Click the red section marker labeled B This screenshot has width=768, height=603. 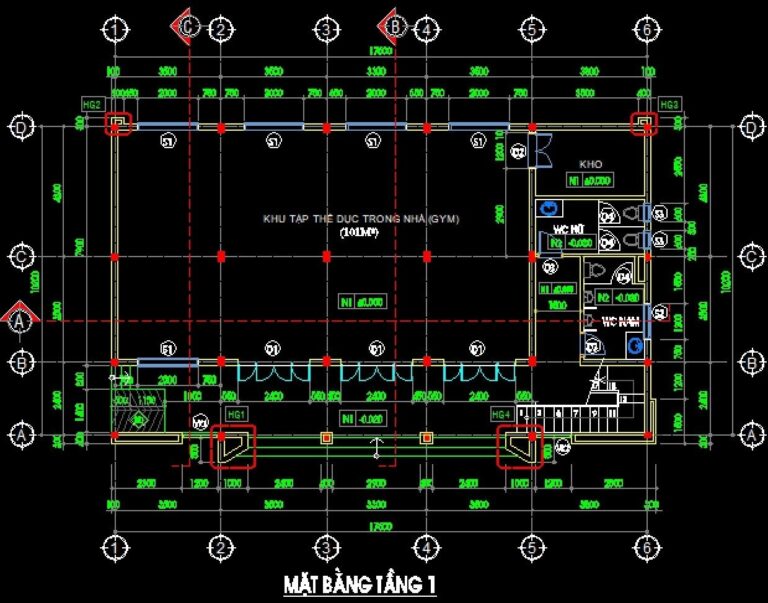394,27
